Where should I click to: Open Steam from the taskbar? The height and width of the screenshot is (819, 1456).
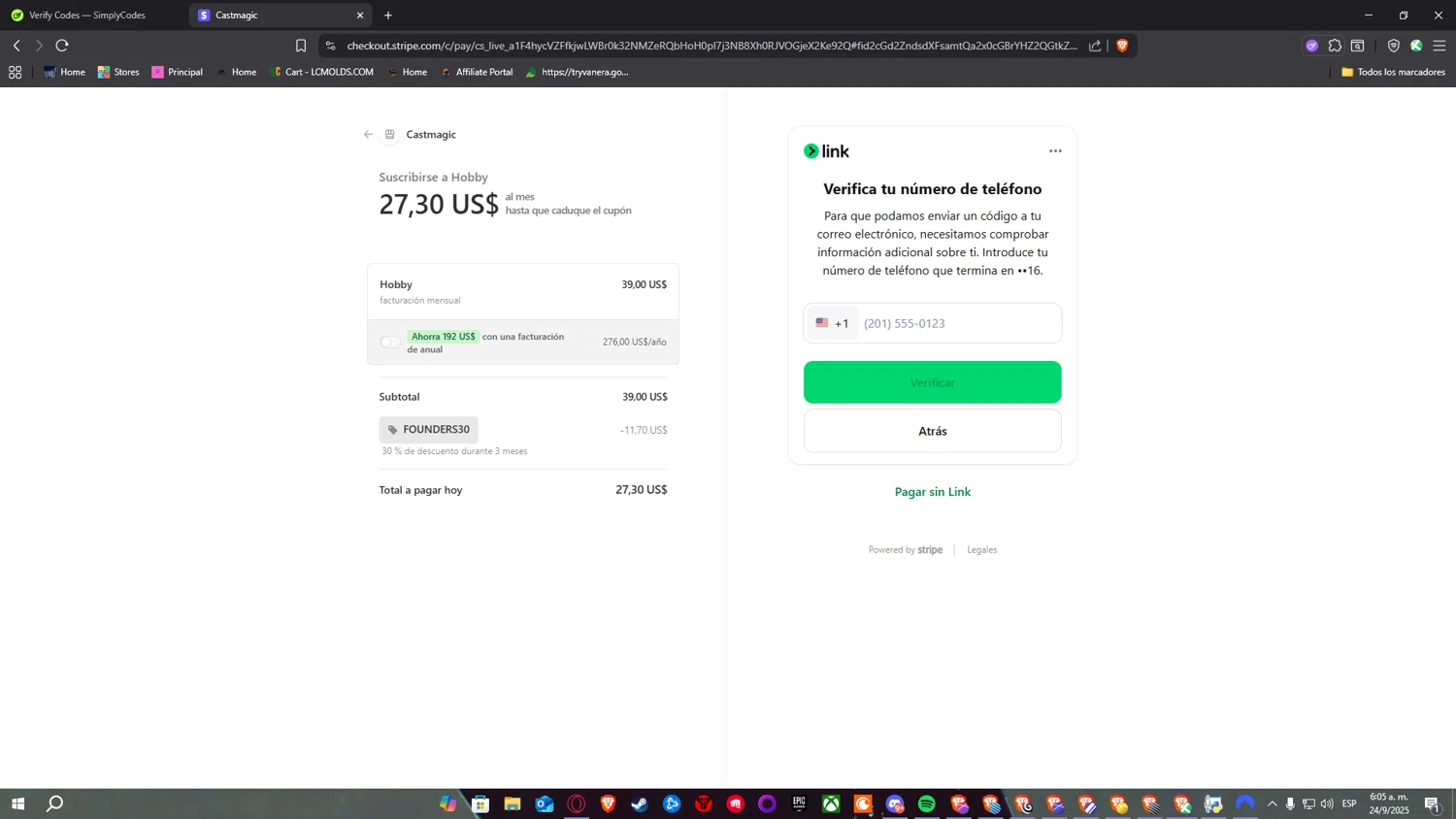tap(640, 803)
